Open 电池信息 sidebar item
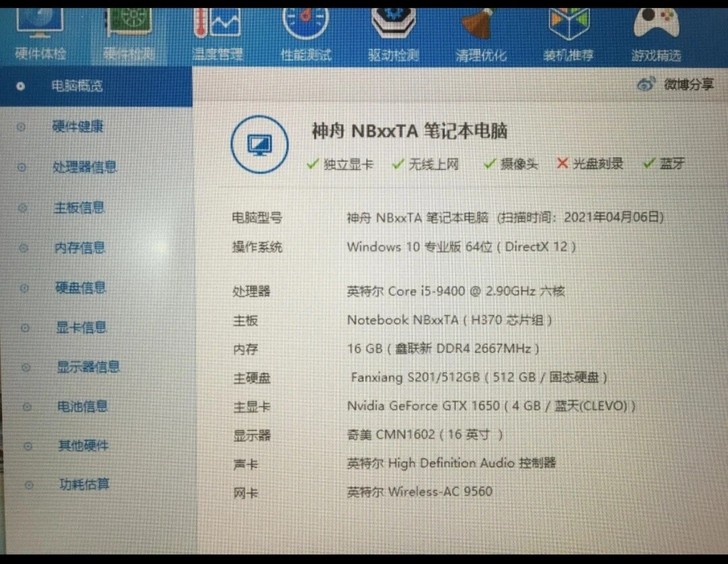 coord(82,407)
